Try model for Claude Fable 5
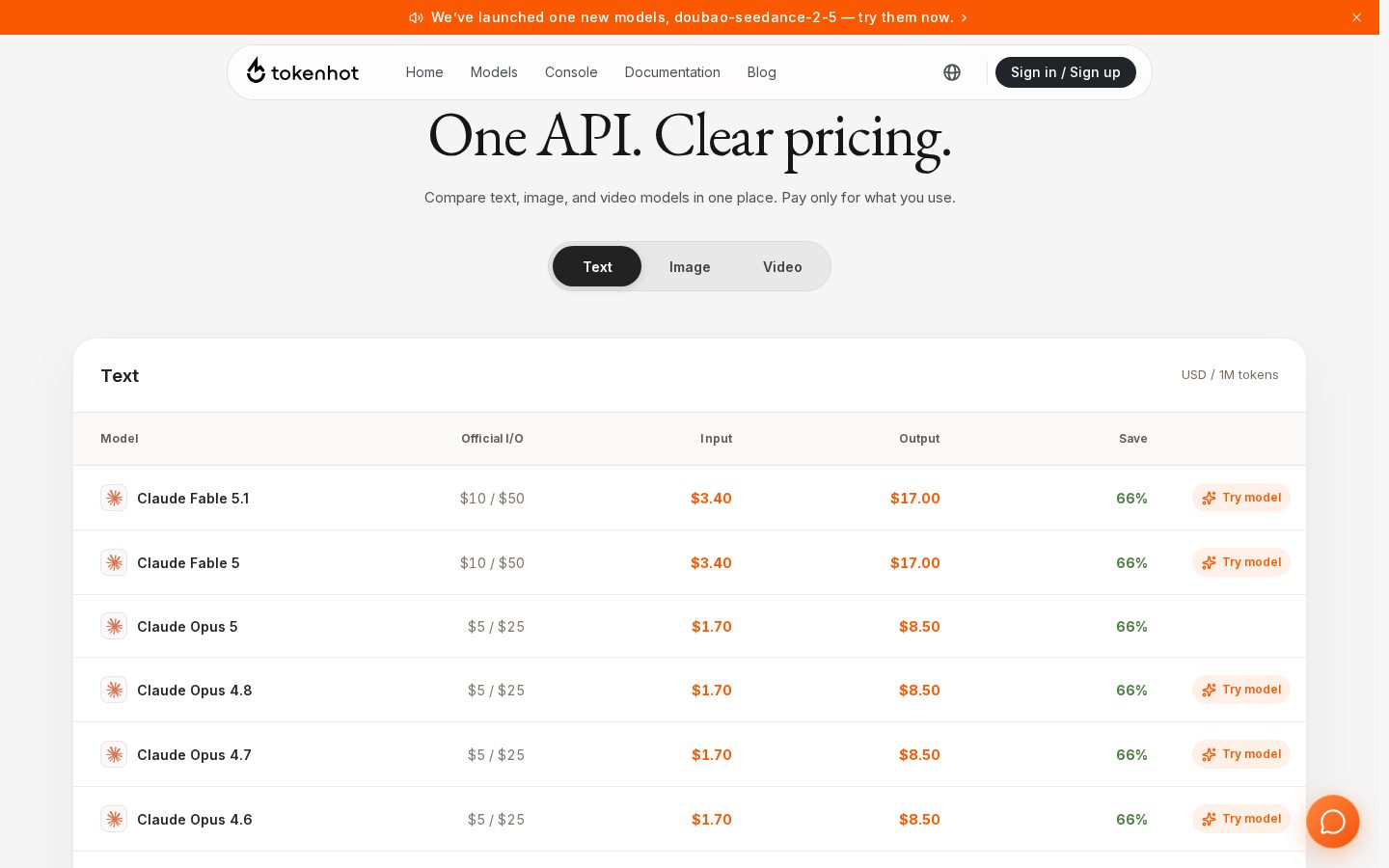The image size is (1389, 868). (1241, 562)
